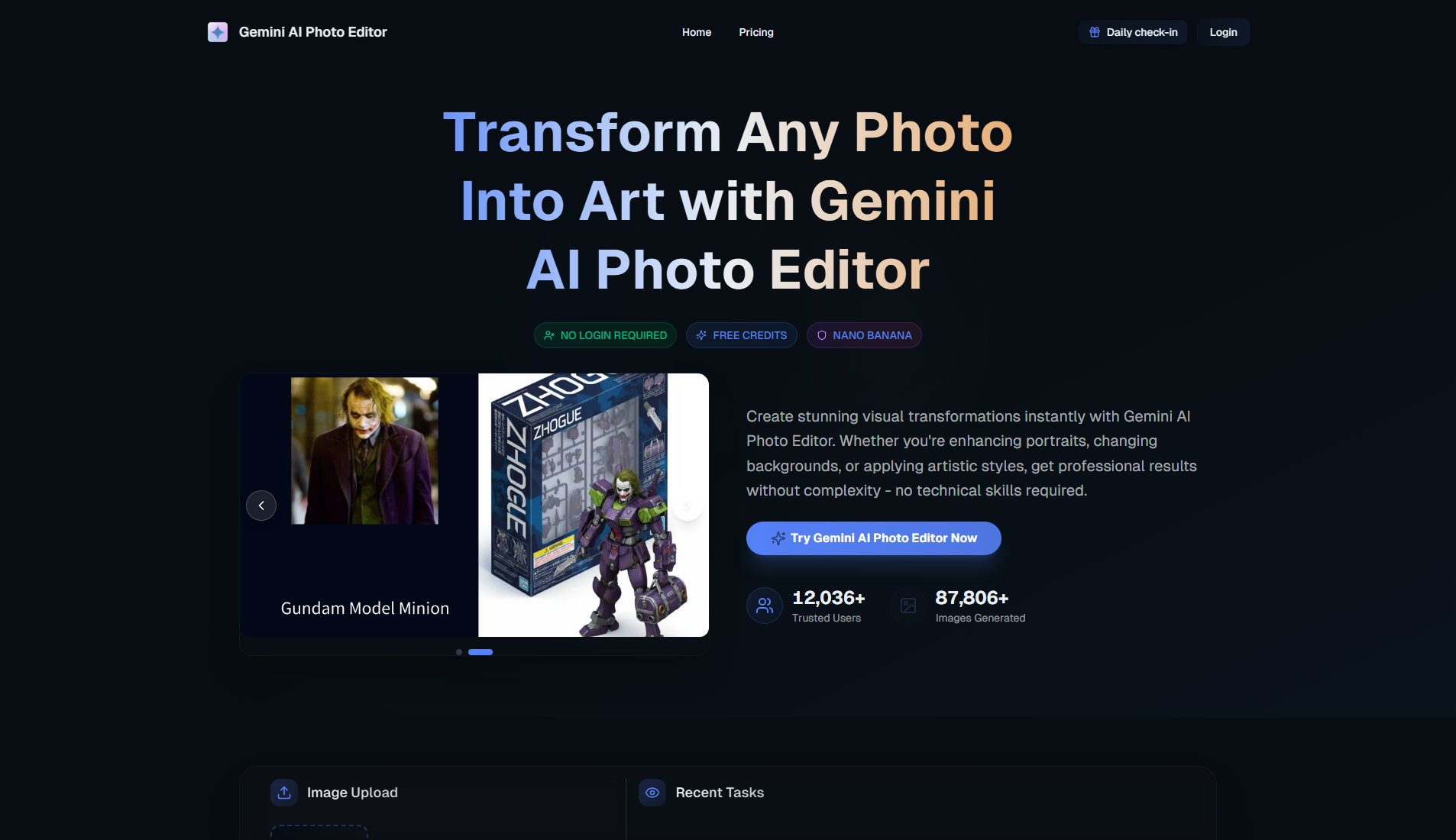Click the hero description paragraph

pyautogui.click(x=972, y=454)
